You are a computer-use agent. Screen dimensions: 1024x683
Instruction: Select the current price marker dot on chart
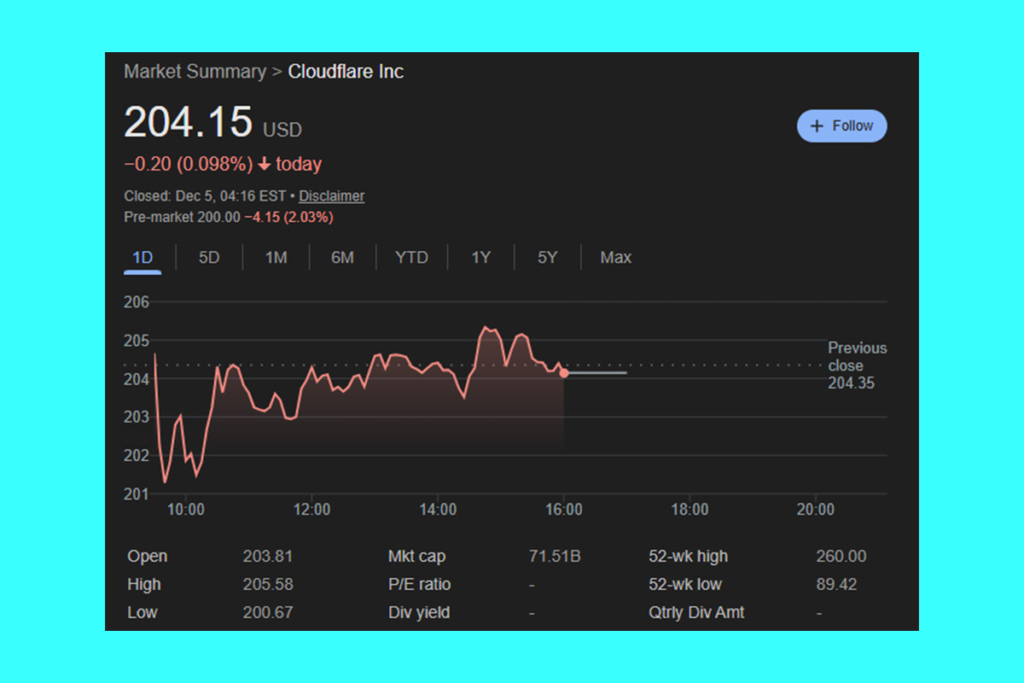pos(564,372)
